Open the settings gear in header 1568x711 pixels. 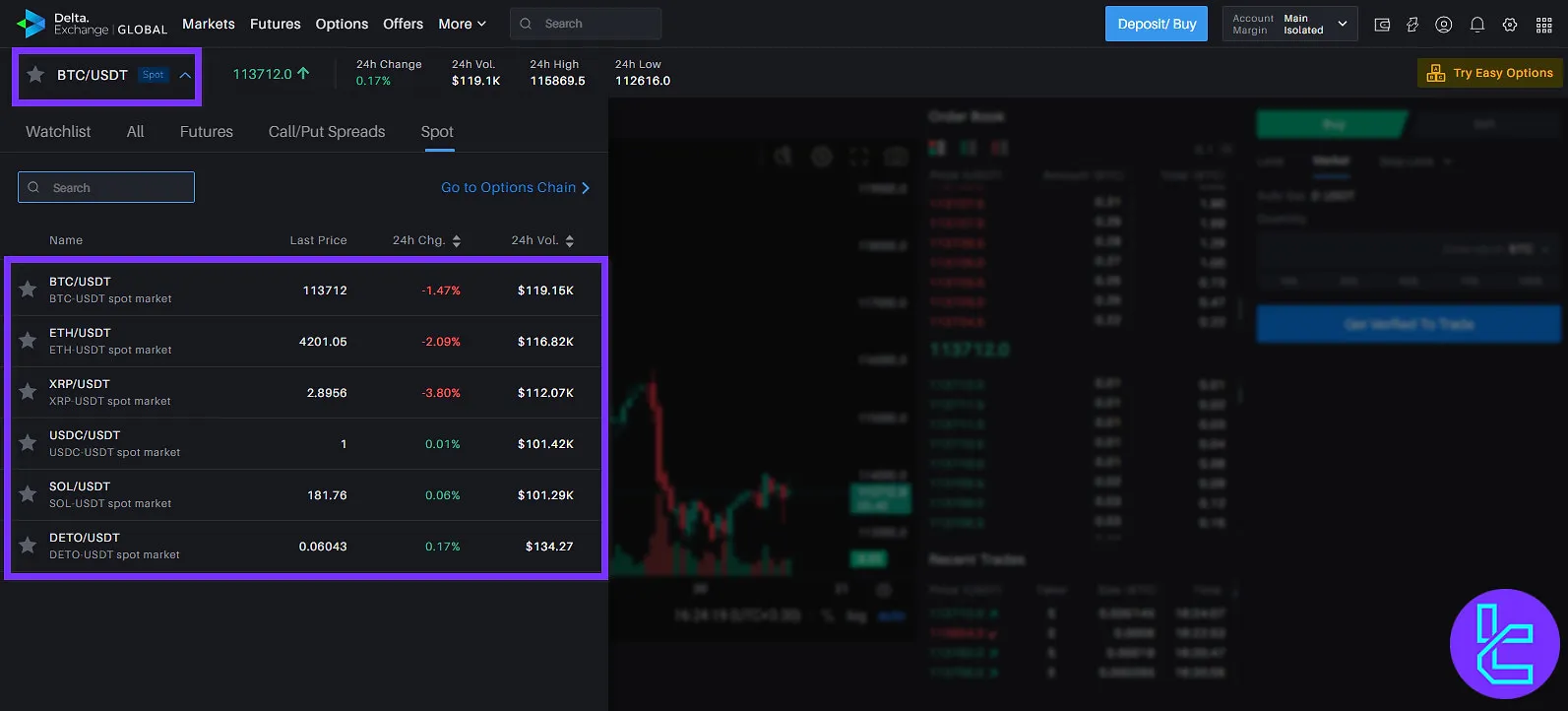[x=1510, y=25]
